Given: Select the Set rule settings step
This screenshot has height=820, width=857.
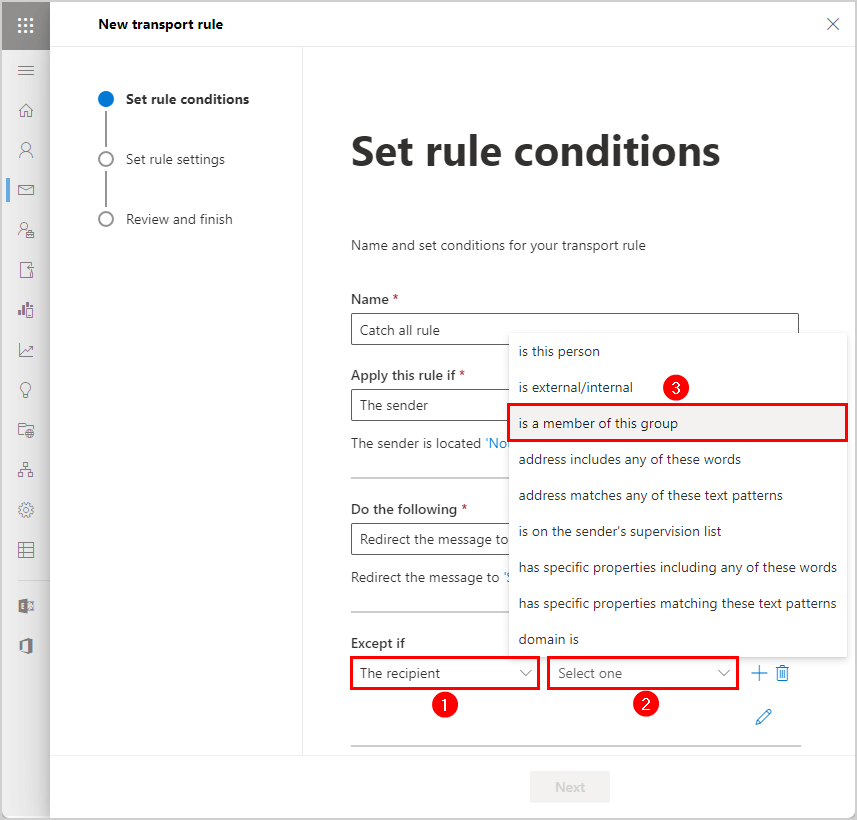Looking at the screenshot, I should (x=175, y=159).
